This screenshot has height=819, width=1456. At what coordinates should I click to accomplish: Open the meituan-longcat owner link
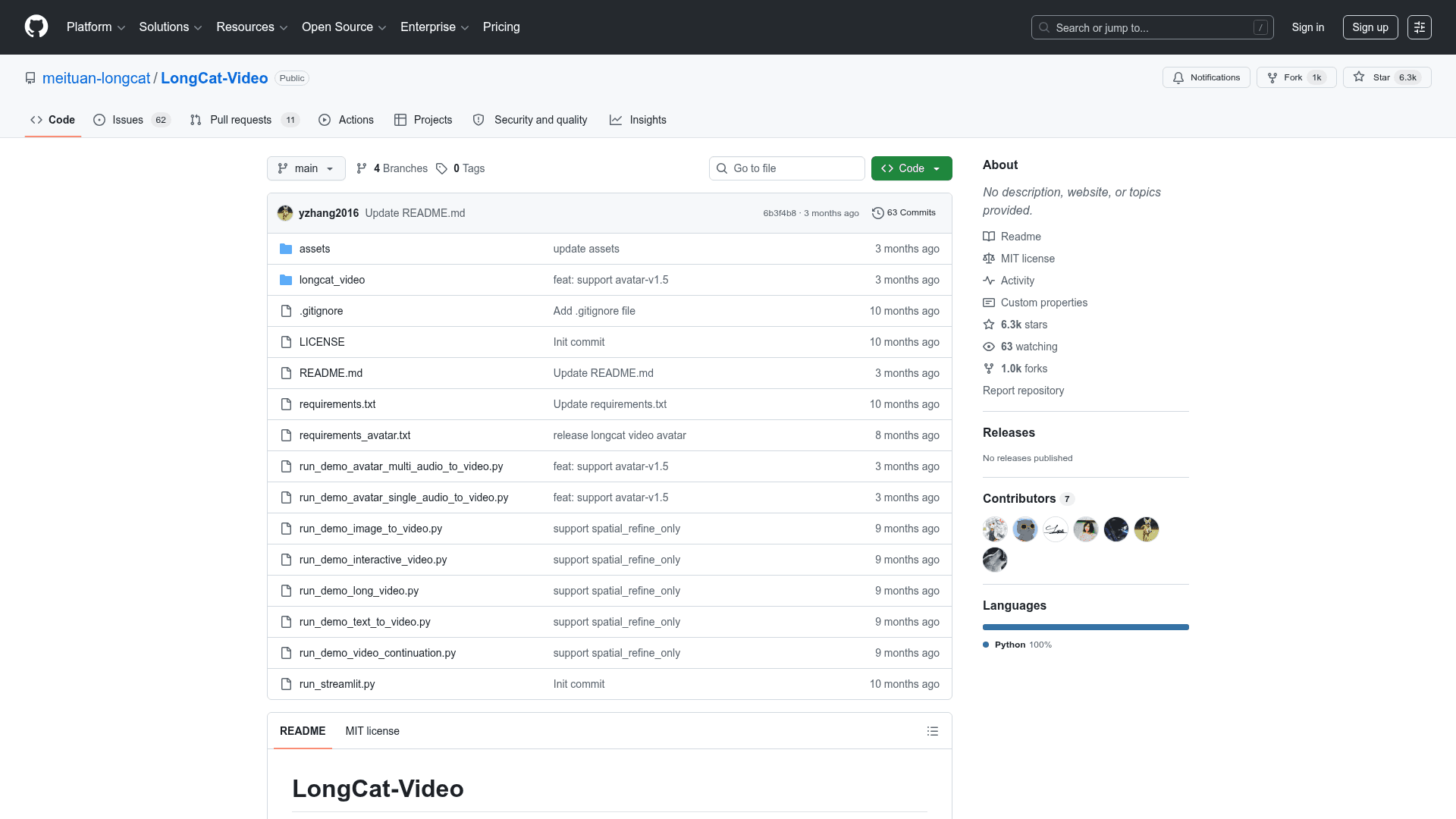[x=96, y=78]
